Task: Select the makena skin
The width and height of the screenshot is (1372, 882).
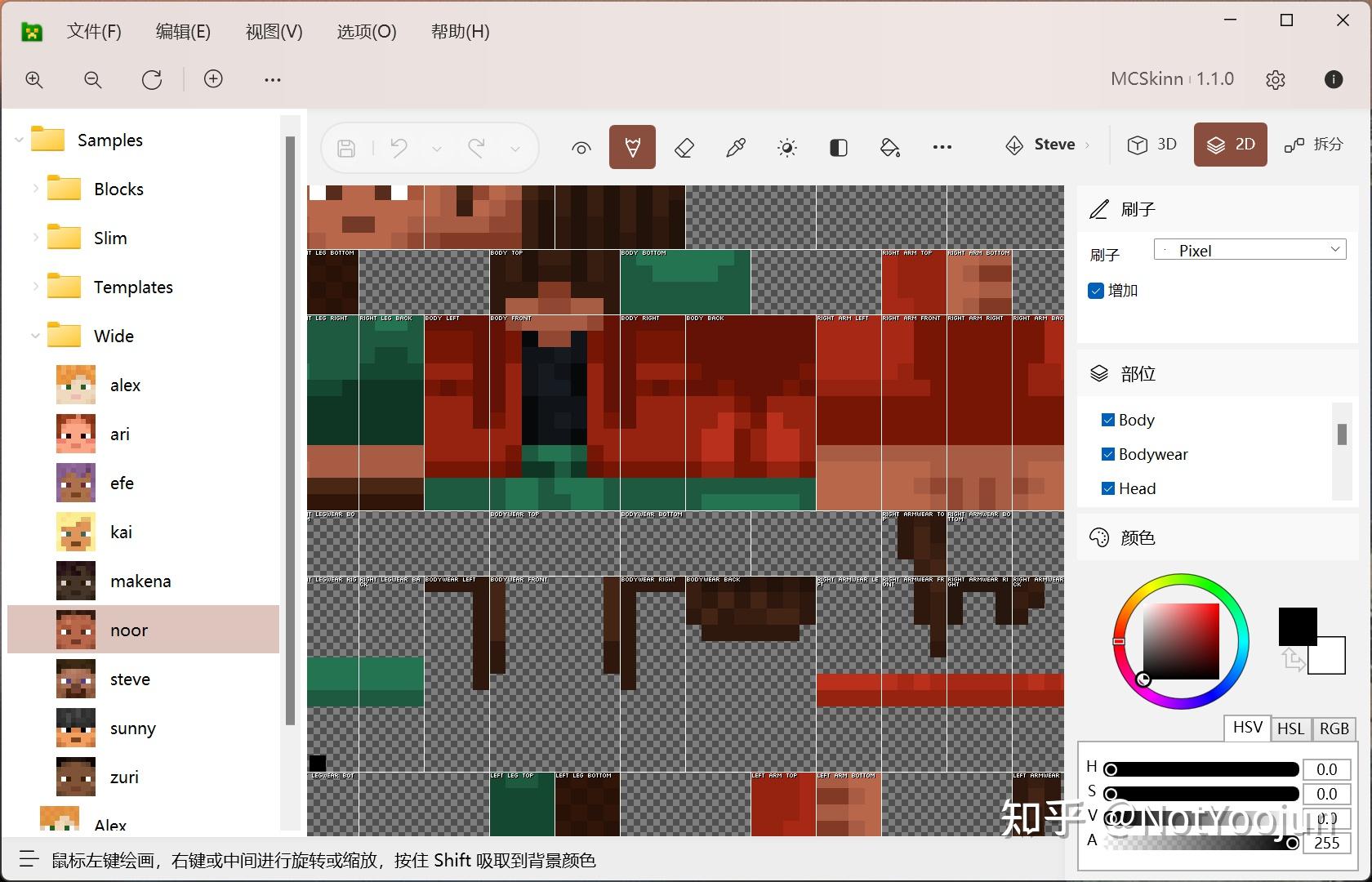Action: click(x=143, y=581)
